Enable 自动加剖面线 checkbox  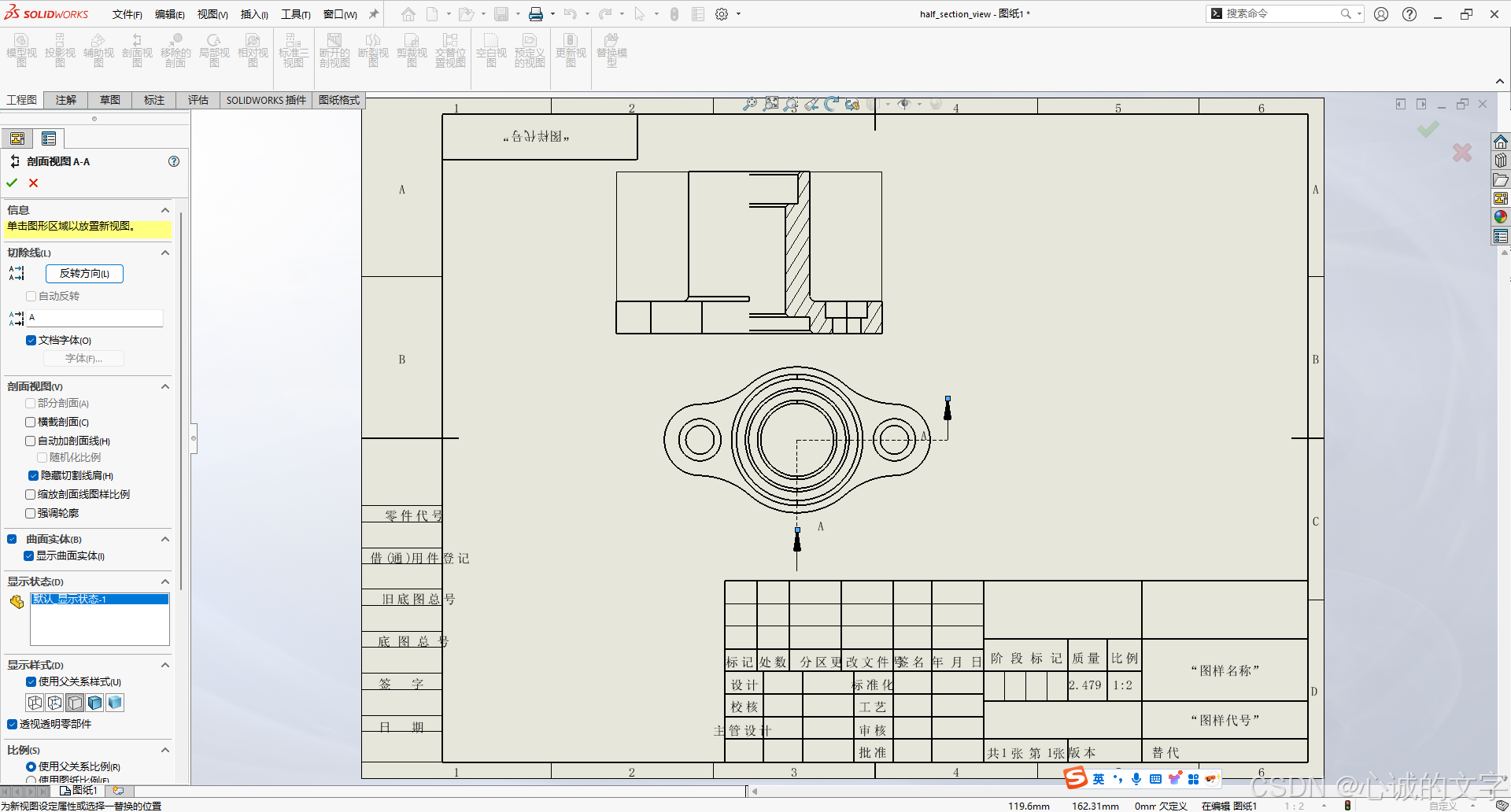[x=31, y=441]
